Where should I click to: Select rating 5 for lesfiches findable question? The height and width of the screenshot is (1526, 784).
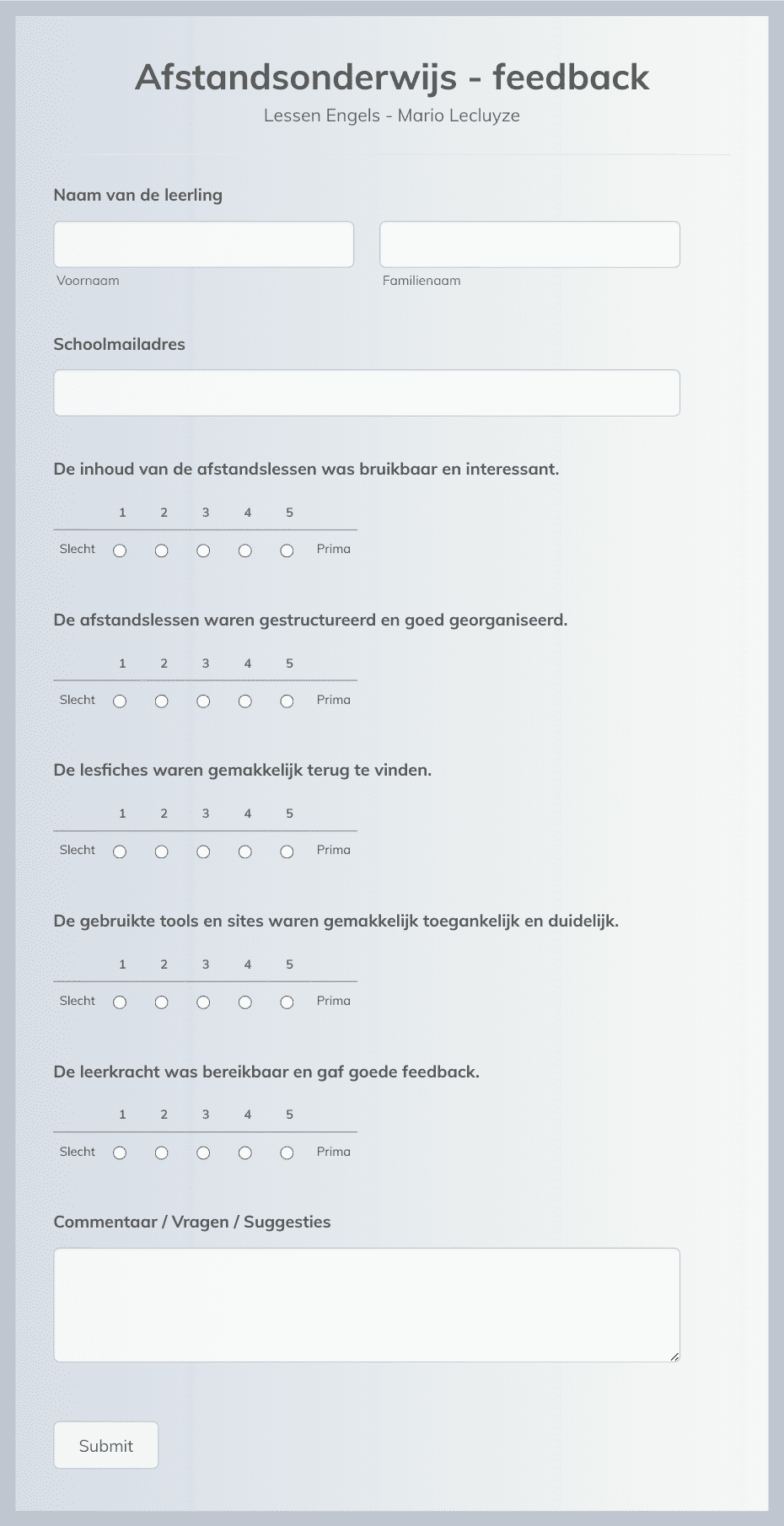coord(287,852)
